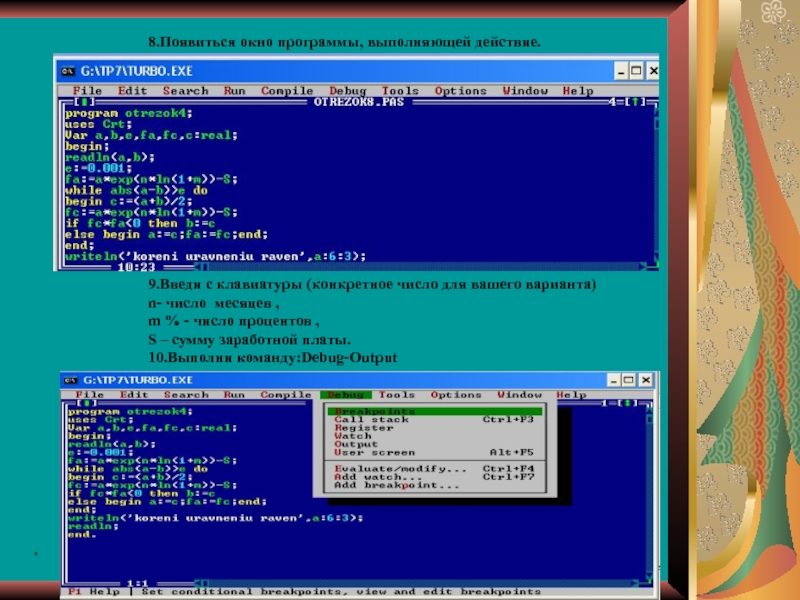Click the zoom arrow of the OTREZOK8.PAS editor

635,101
